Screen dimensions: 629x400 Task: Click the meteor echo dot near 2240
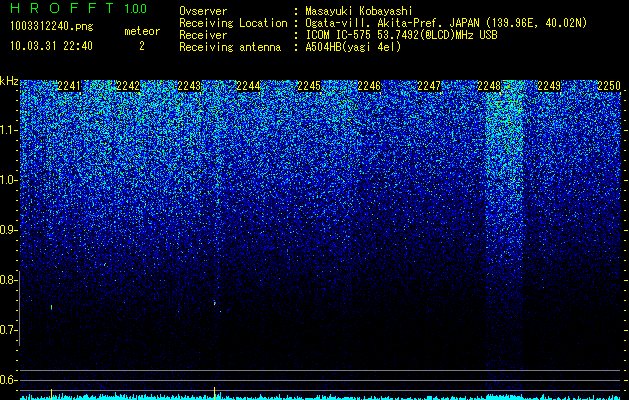pos(51,308)
